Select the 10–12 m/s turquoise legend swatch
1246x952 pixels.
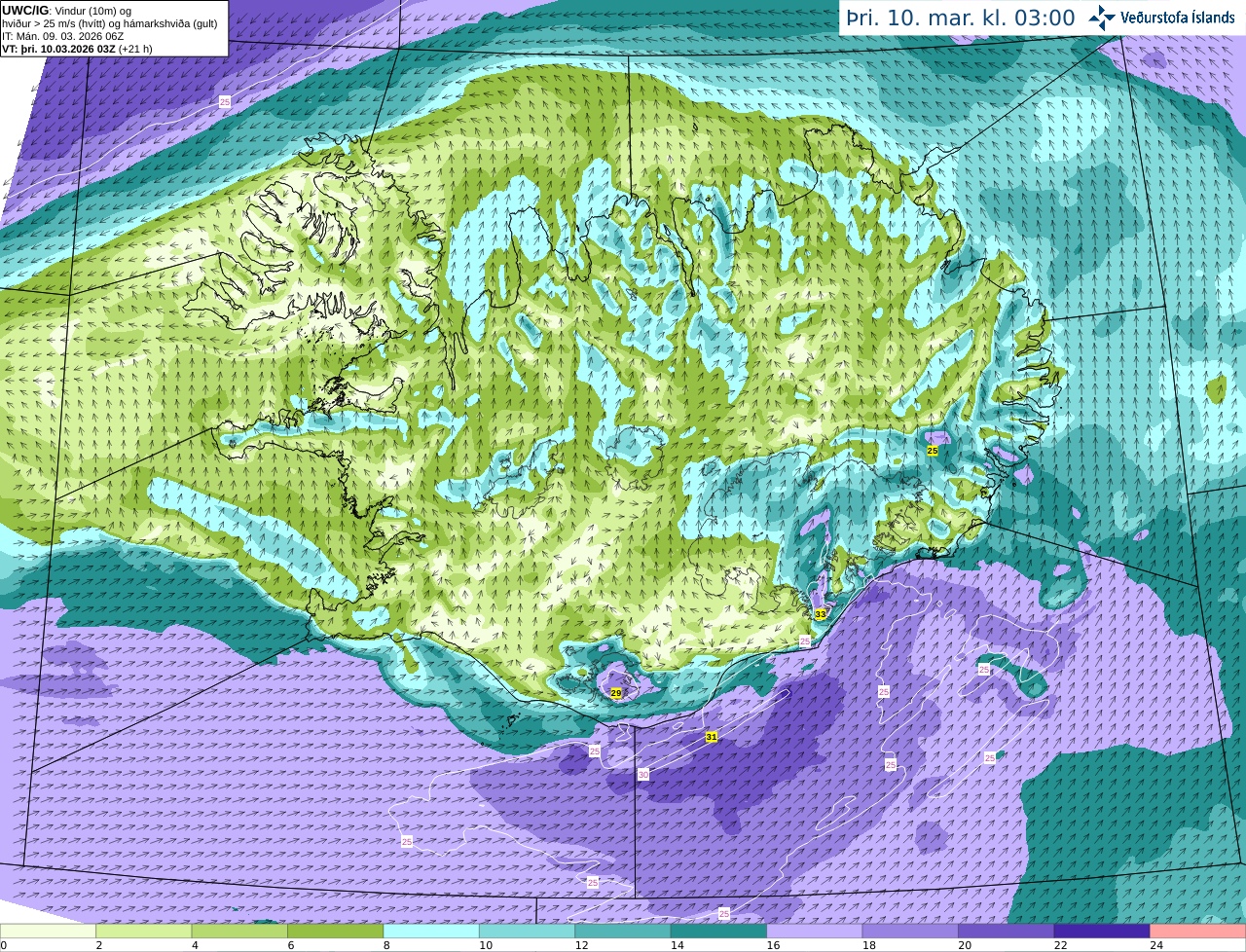pyautogui.click(x=527, y=931)
